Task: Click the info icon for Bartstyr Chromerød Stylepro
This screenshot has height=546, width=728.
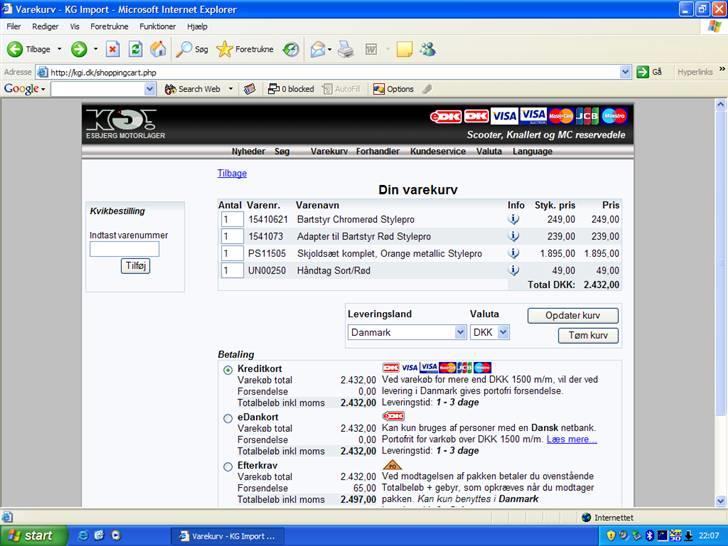Action: [513, 219]
